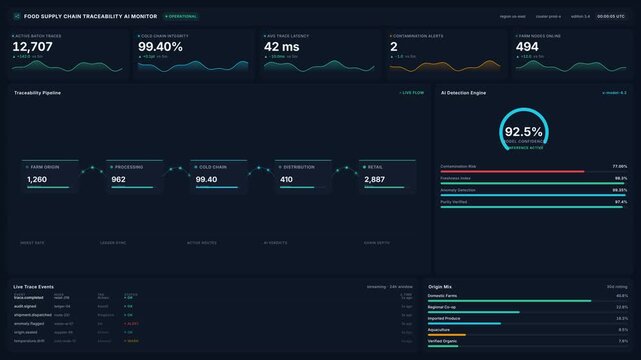Click the Cold Chain Integrity blue sparkline
Screen dimensions: 641x360
tap(193, 66)
